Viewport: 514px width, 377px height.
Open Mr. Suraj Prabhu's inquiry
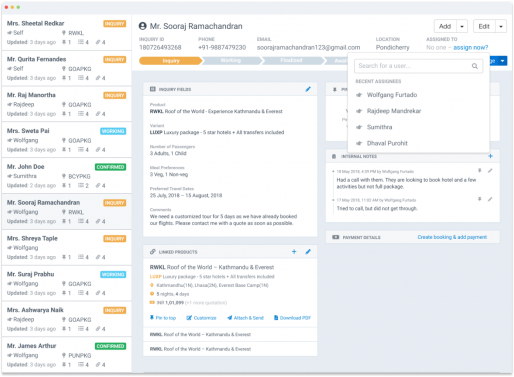pos(67,283)
